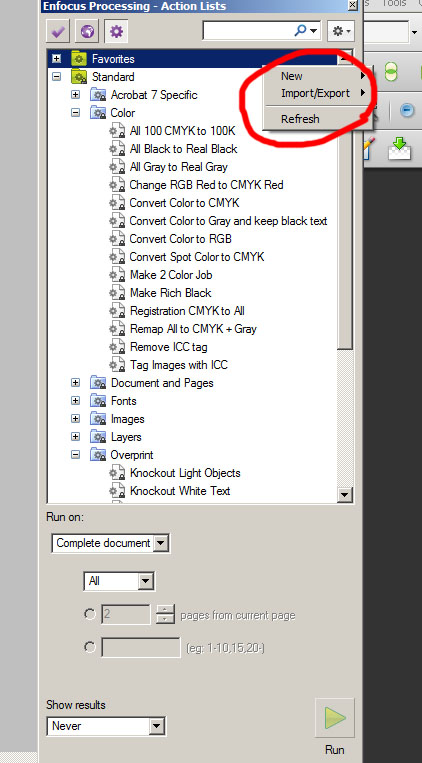
Task: Click the purple globe icon button
Action: (x=87, y=32)
